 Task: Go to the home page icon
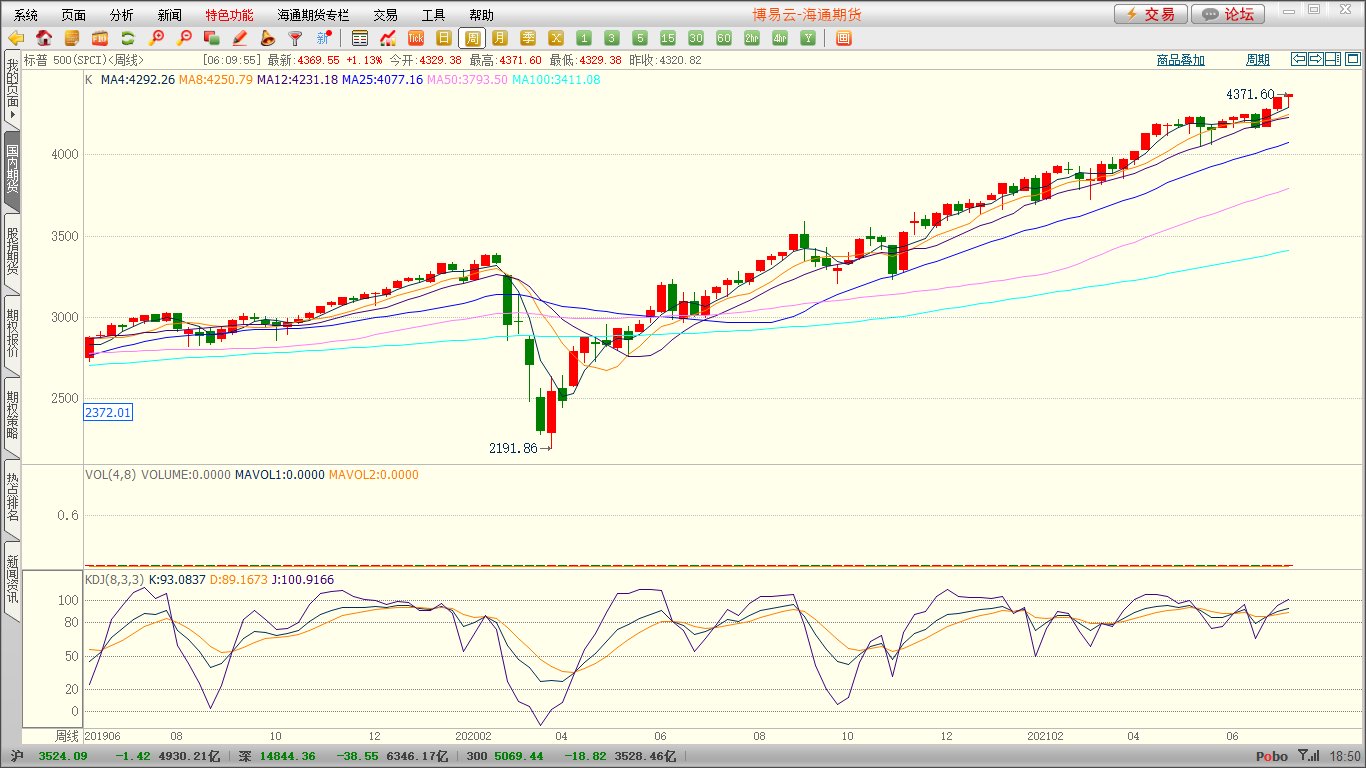pos(44,38)
